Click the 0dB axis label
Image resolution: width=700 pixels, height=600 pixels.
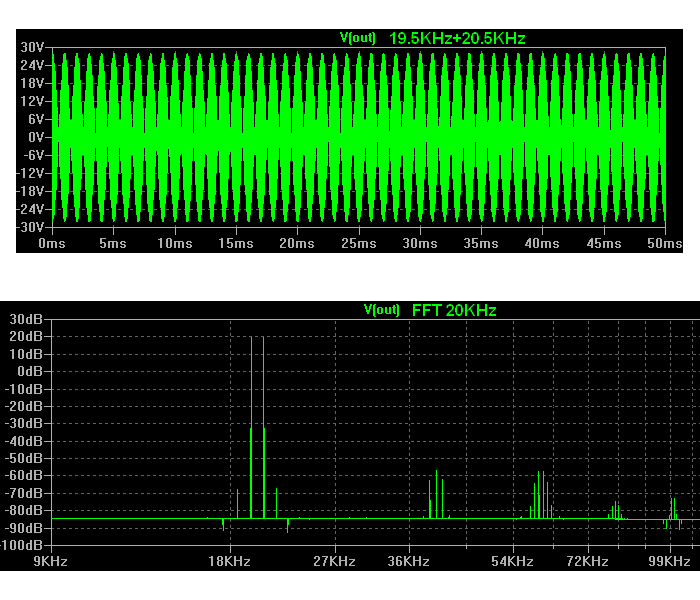[x=30, y=371]
